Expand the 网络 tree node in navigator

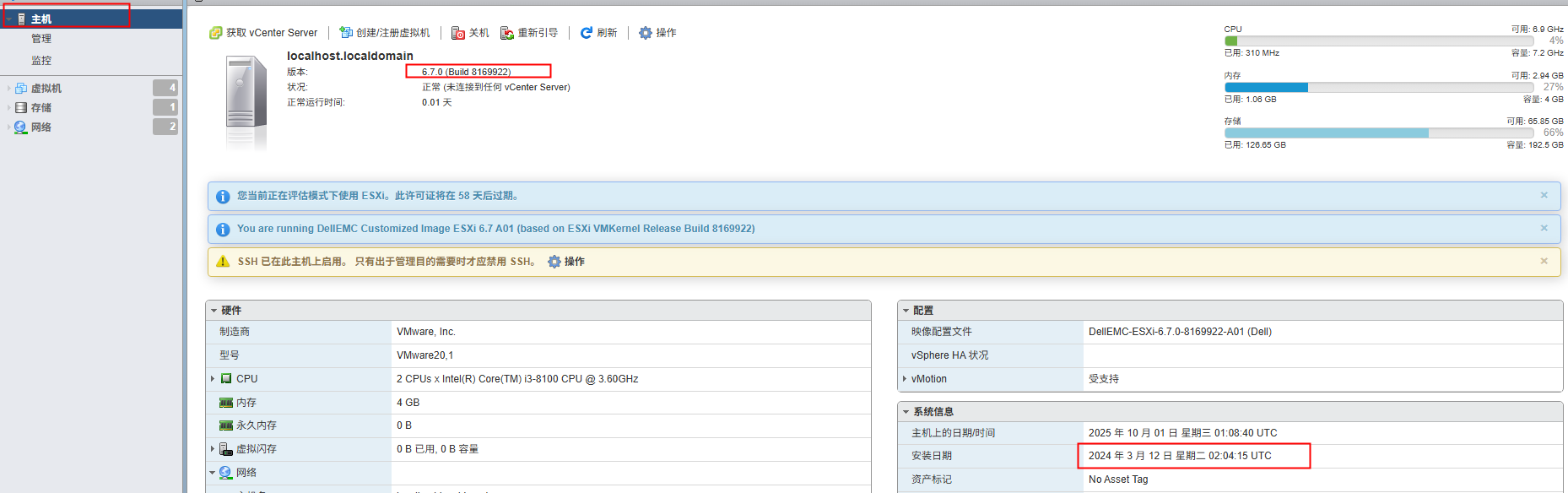pyautogui.click(x=9, y=127)
